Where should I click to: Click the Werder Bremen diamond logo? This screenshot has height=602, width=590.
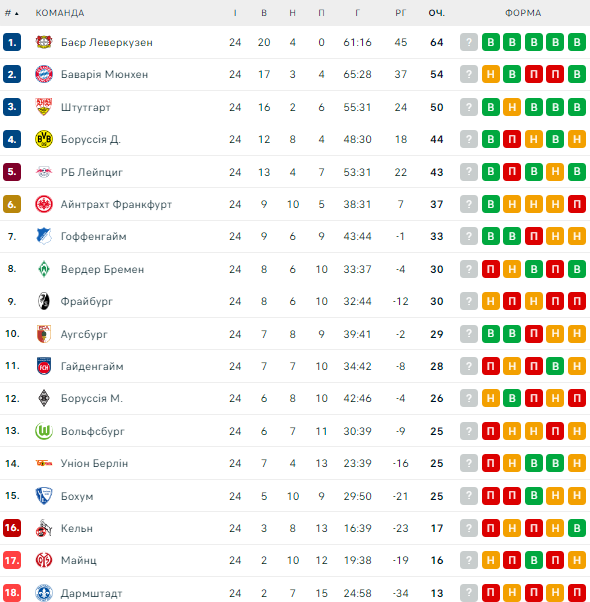pyautogui.click(x=44, y=269)
